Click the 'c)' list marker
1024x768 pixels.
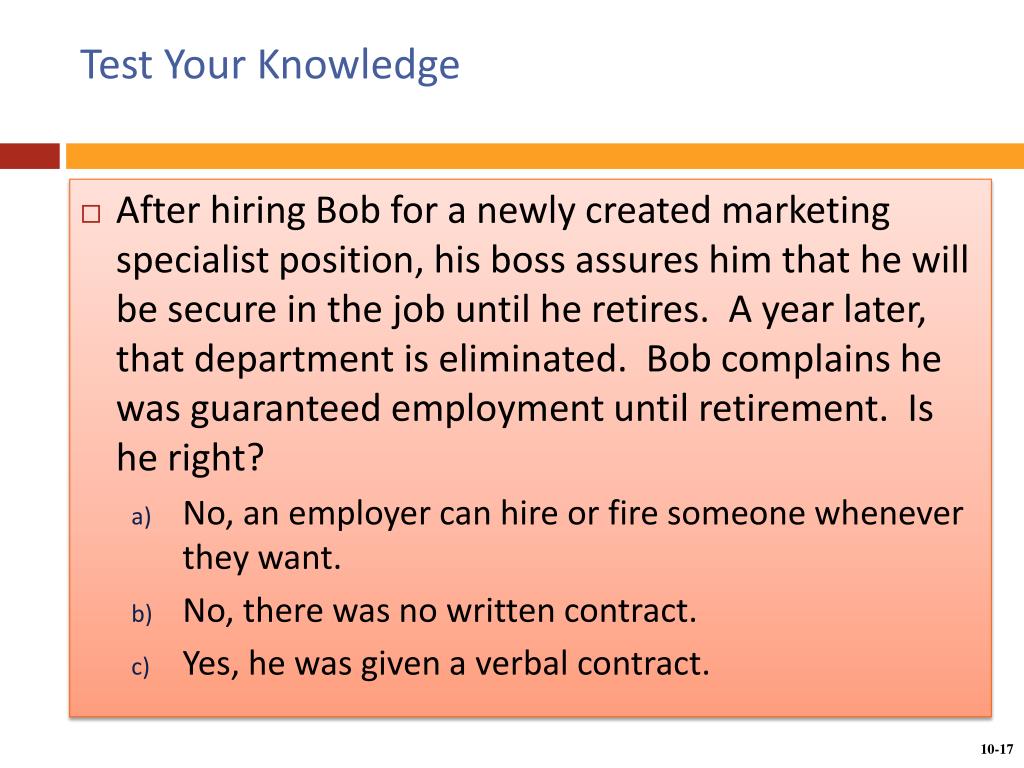pyautogui.click(x=140, y=667)
